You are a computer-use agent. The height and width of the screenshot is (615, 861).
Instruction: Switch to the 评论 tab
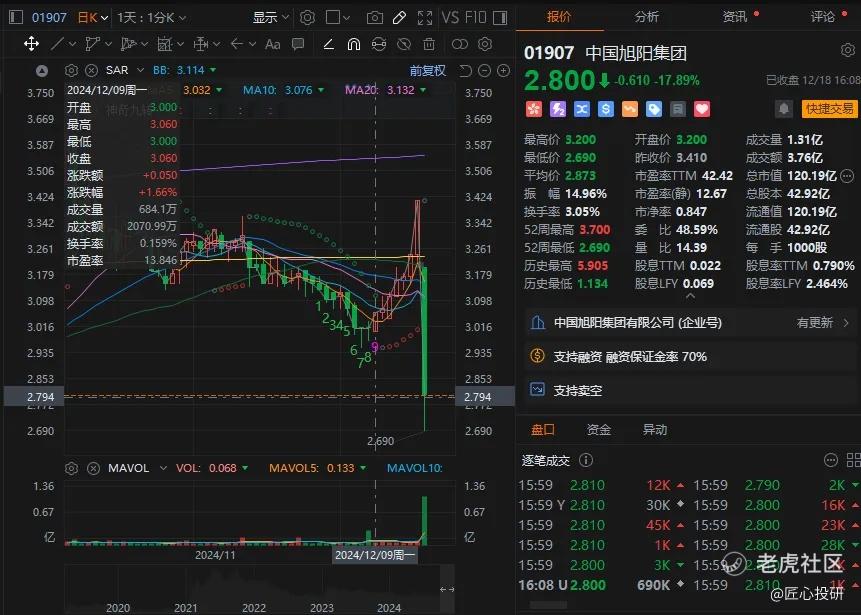click(x=823, y=16)
